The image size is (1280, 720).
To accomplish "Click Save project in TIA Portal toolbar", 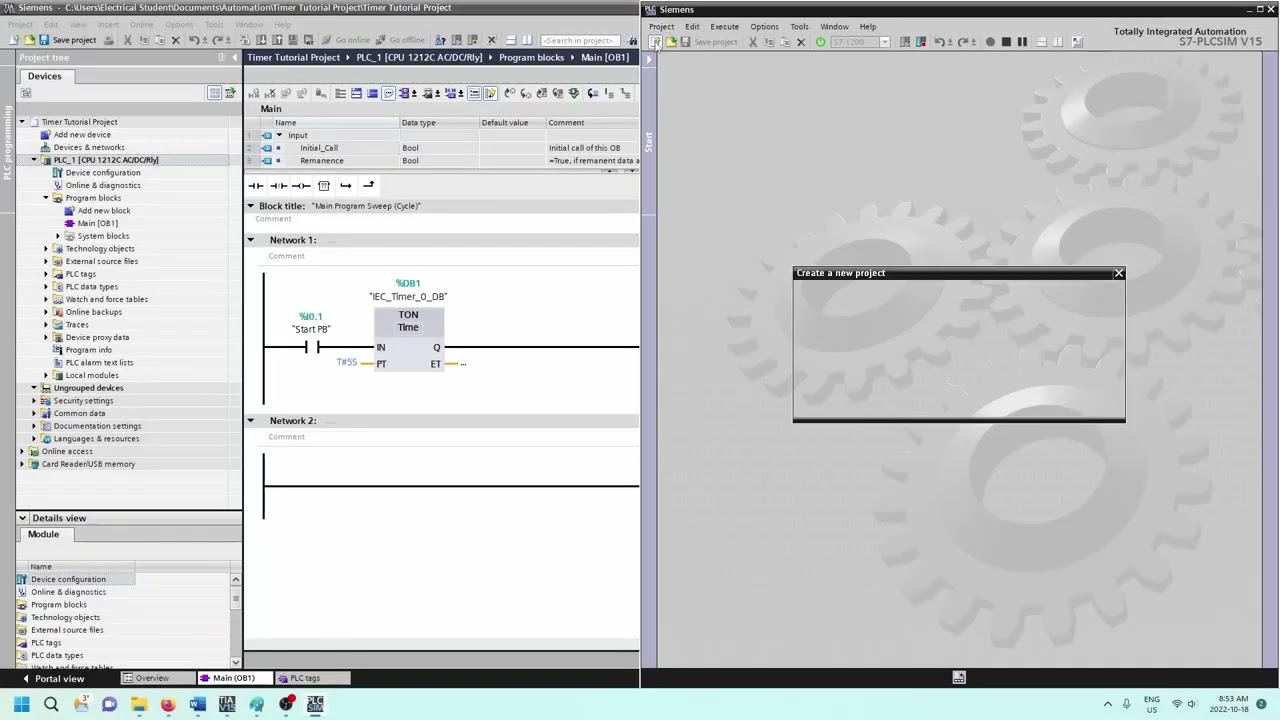I will pyautogui.click(x=67, y=40).
